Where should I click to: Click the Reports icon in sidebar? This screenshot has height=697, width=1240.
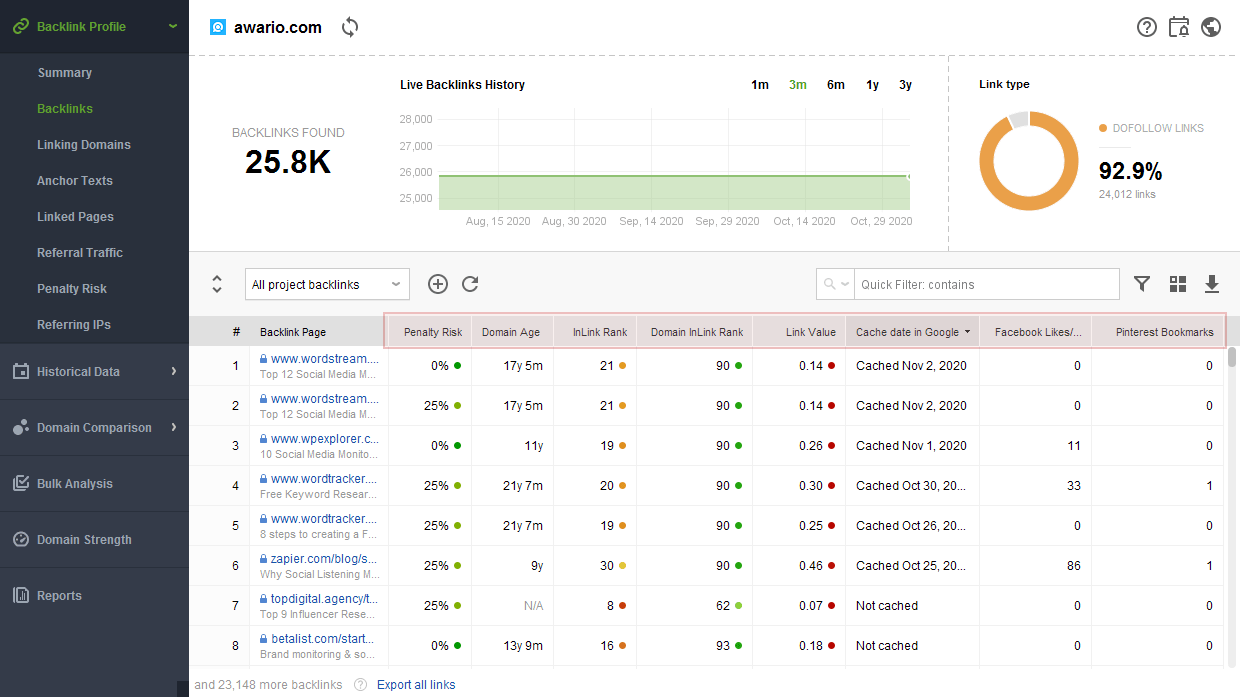20,595
